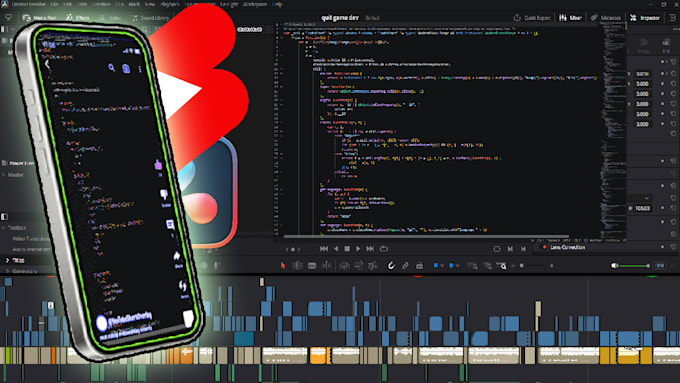Expand the Inspector to full height

tap(672, 18)
